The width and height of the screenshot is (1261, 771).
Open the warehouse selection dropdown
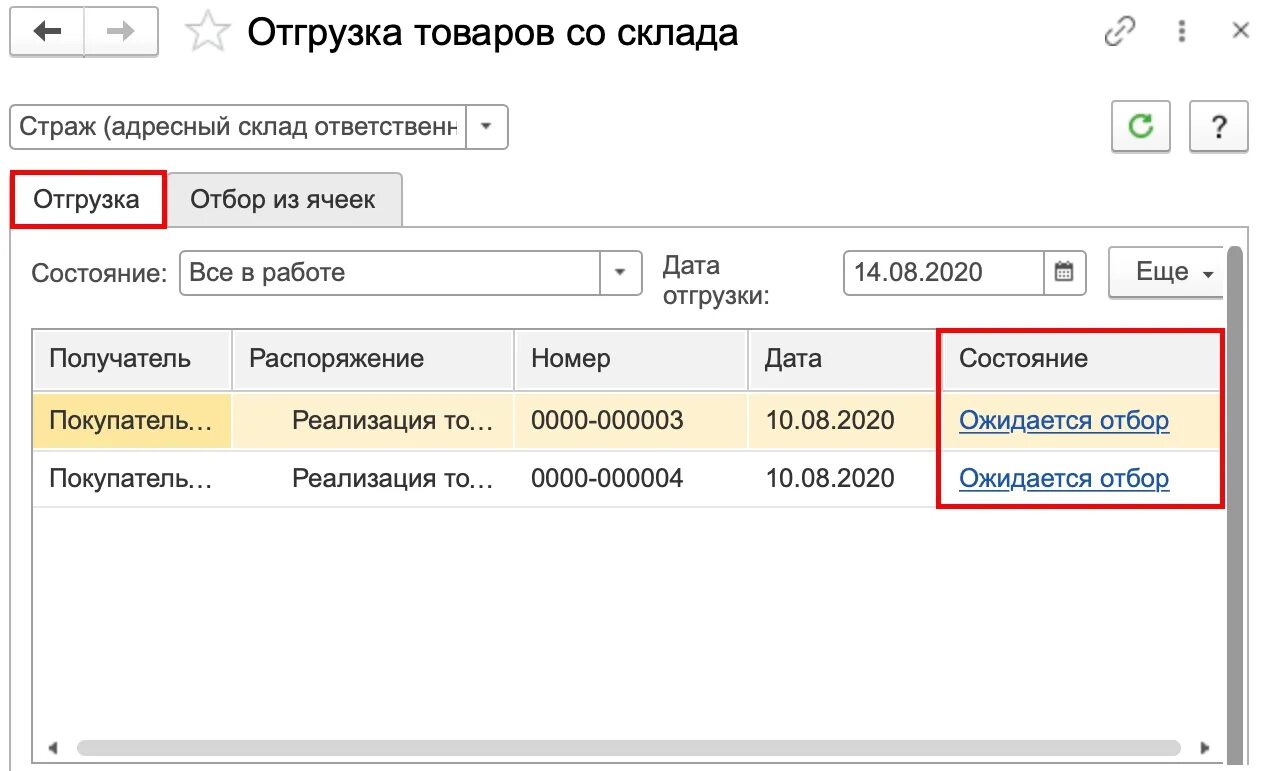(x=487, y=126)
